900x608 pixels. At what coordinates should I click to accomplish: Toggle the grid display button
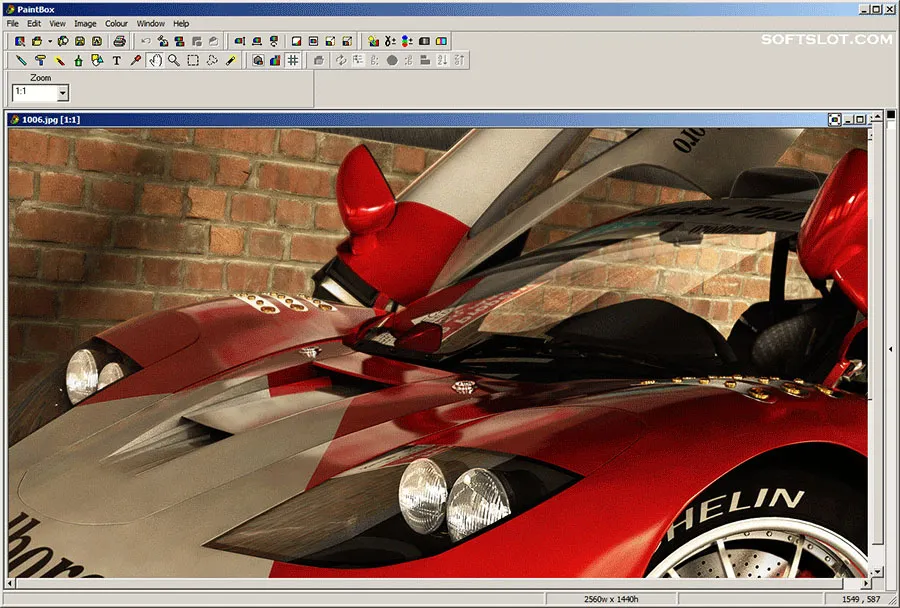[x=293, y=60]
